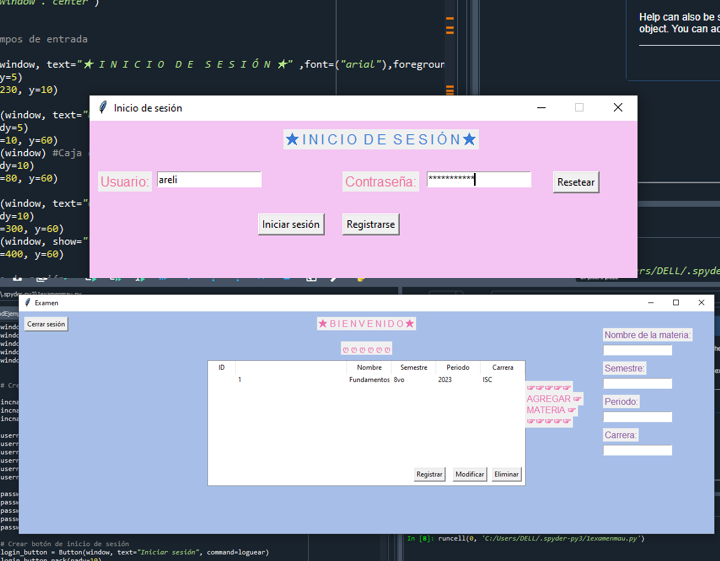Focus the Carrera input field
720x561 pixels.
coord(637,450)
